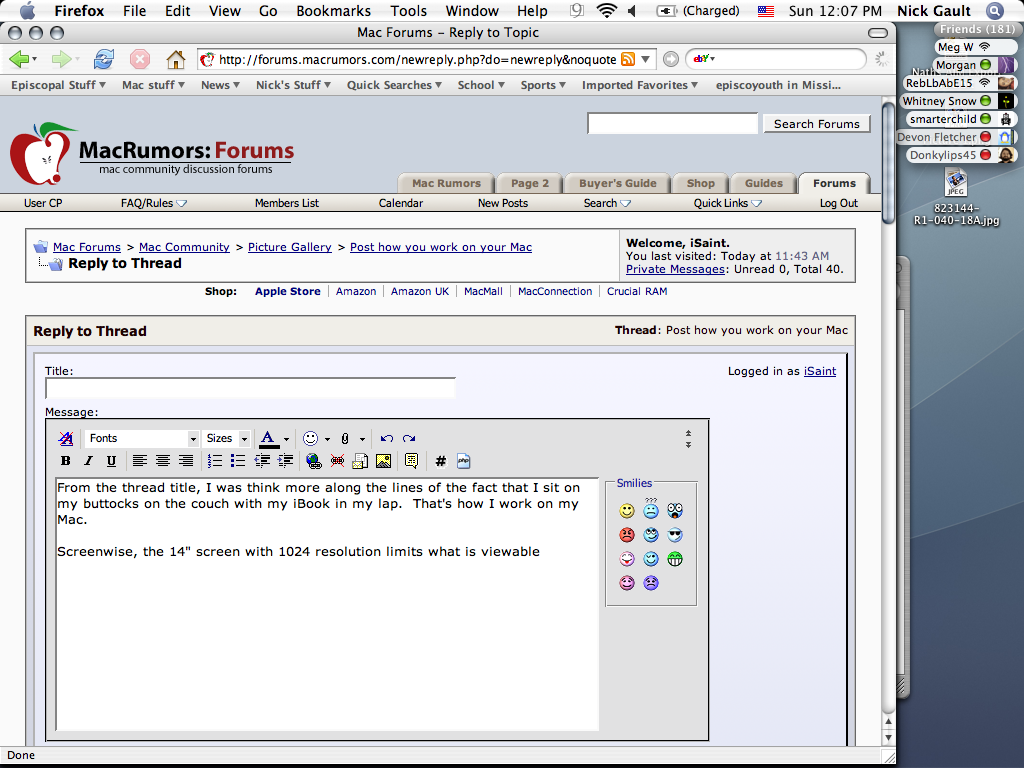The width and height of the screenshot is (1024, 768).
Task: Insert the cool sunglasses smiley
Action: click(675, 535)
